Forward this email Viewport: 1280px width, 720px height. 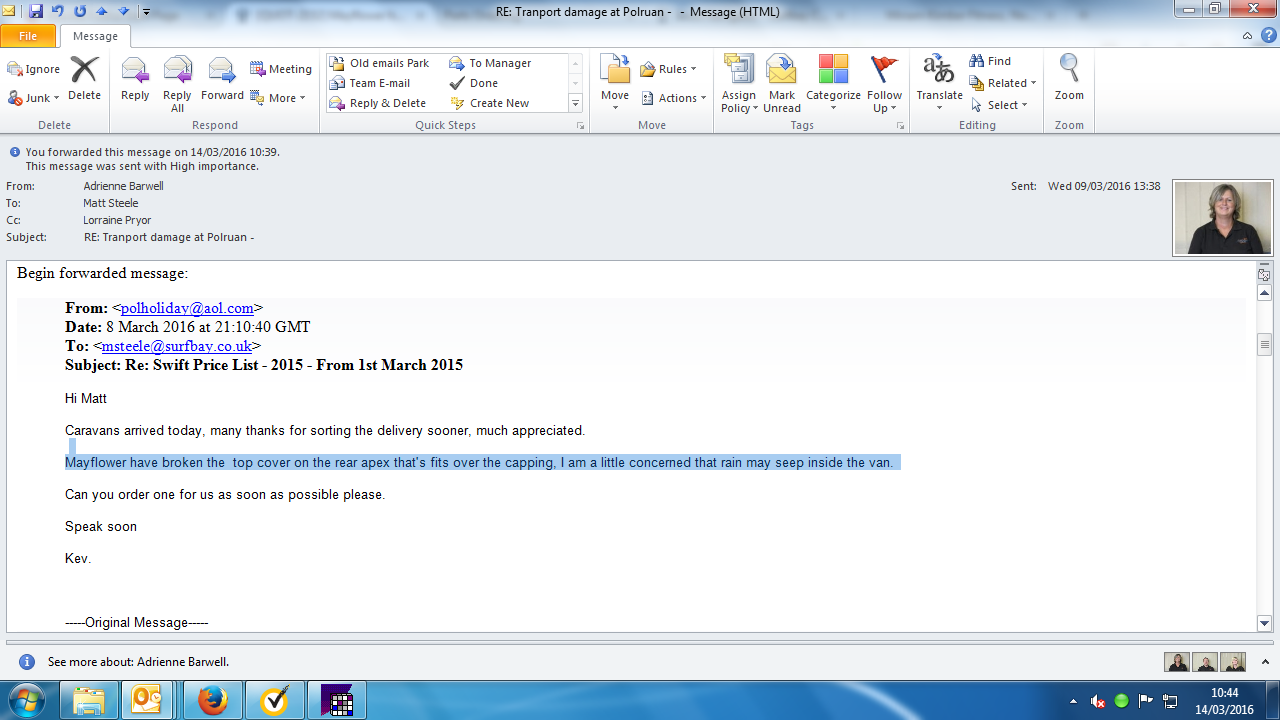[222, 80]
